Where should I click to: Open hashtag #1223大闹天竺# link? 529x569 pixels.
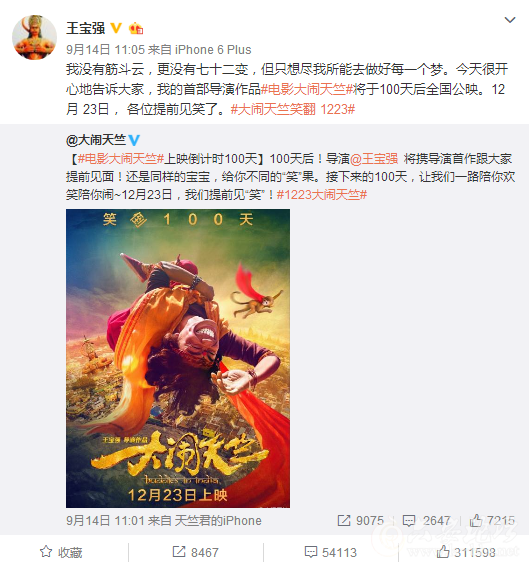pos(322,195)
